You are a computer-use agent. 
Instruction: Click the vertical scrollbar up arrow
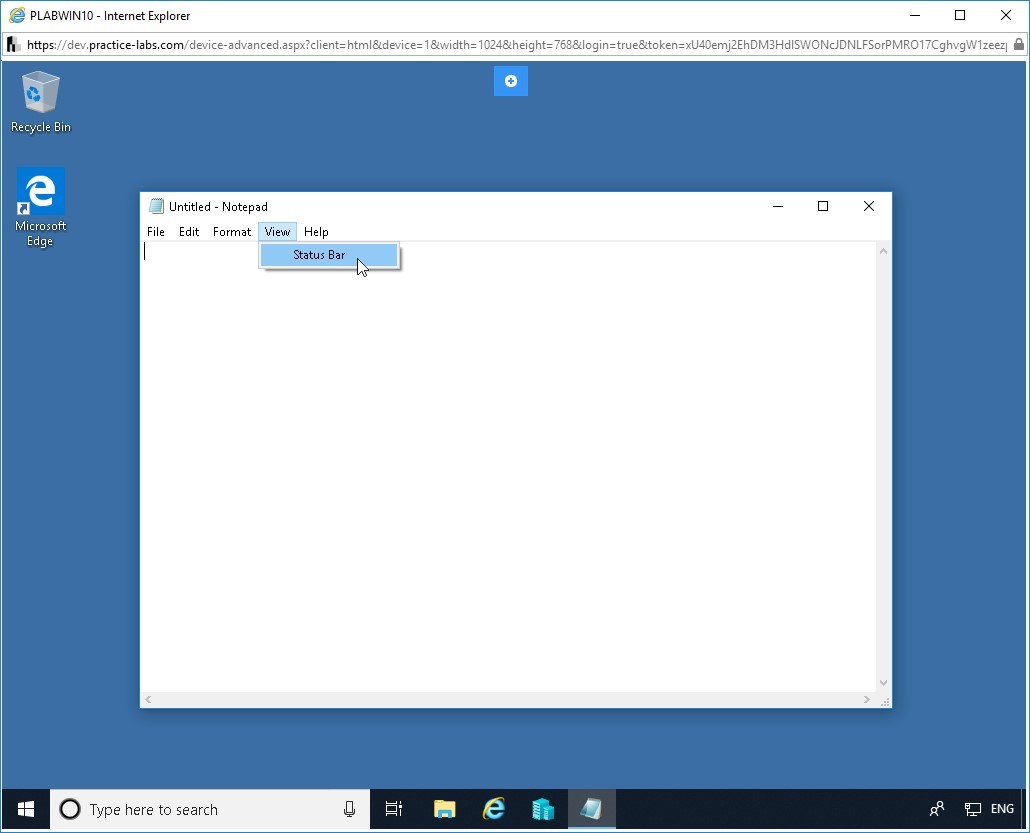884,251
